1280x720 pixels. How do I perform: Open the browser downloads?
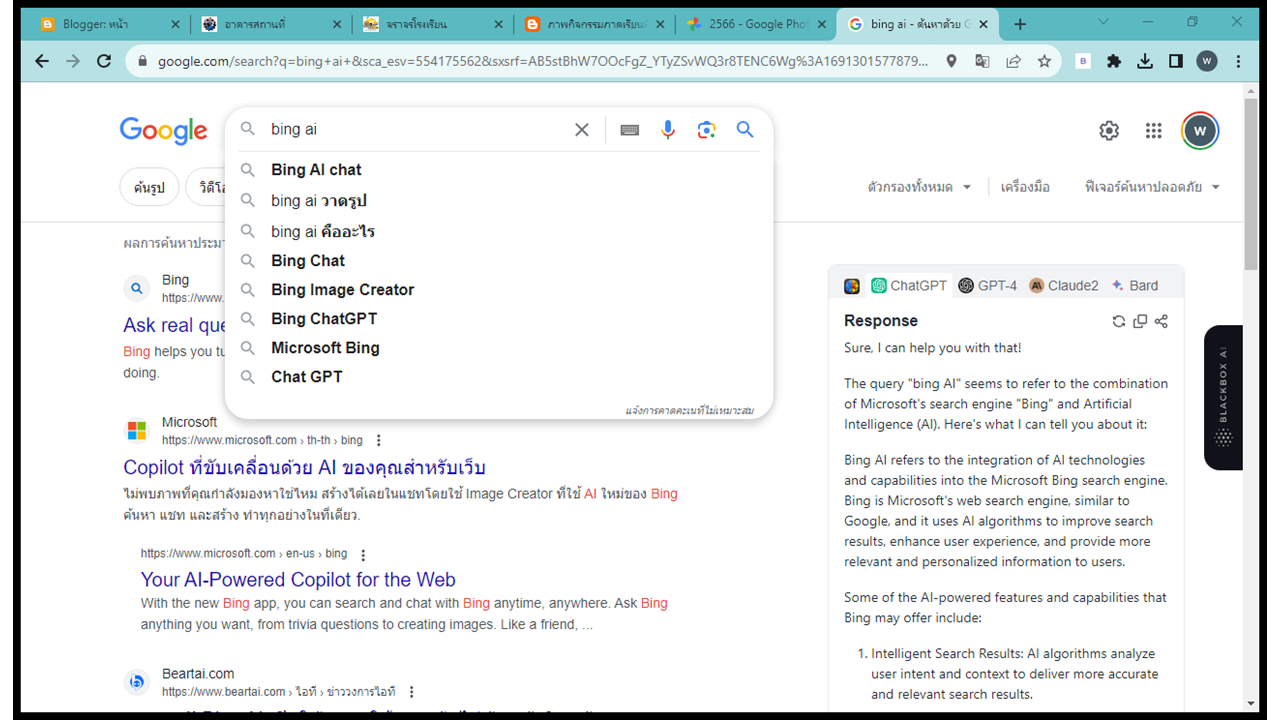(1145, 61)
